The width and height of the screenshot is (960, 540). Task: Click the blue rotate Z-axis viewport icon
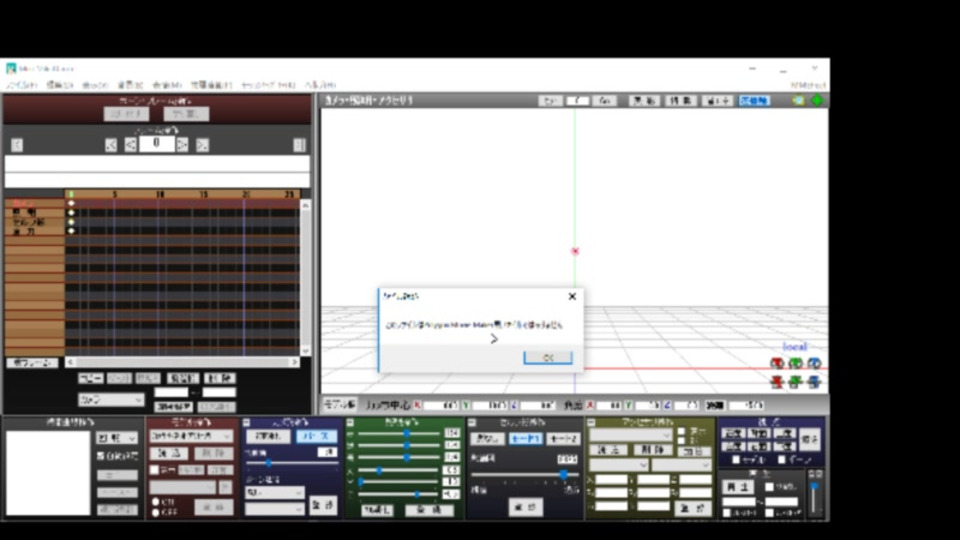tap(814, 364)
